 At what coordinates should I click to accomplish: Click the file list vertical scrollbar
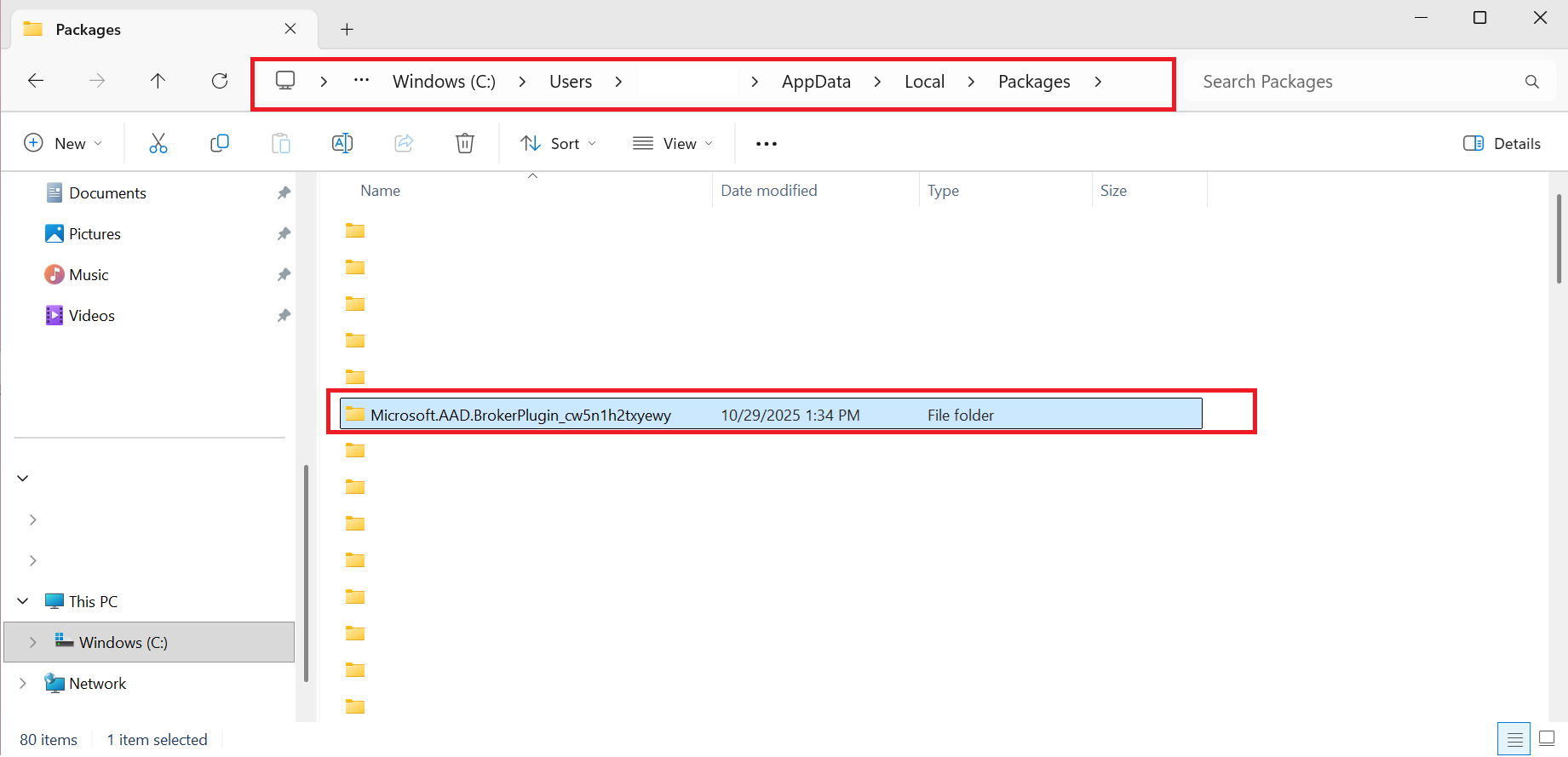1559,238
